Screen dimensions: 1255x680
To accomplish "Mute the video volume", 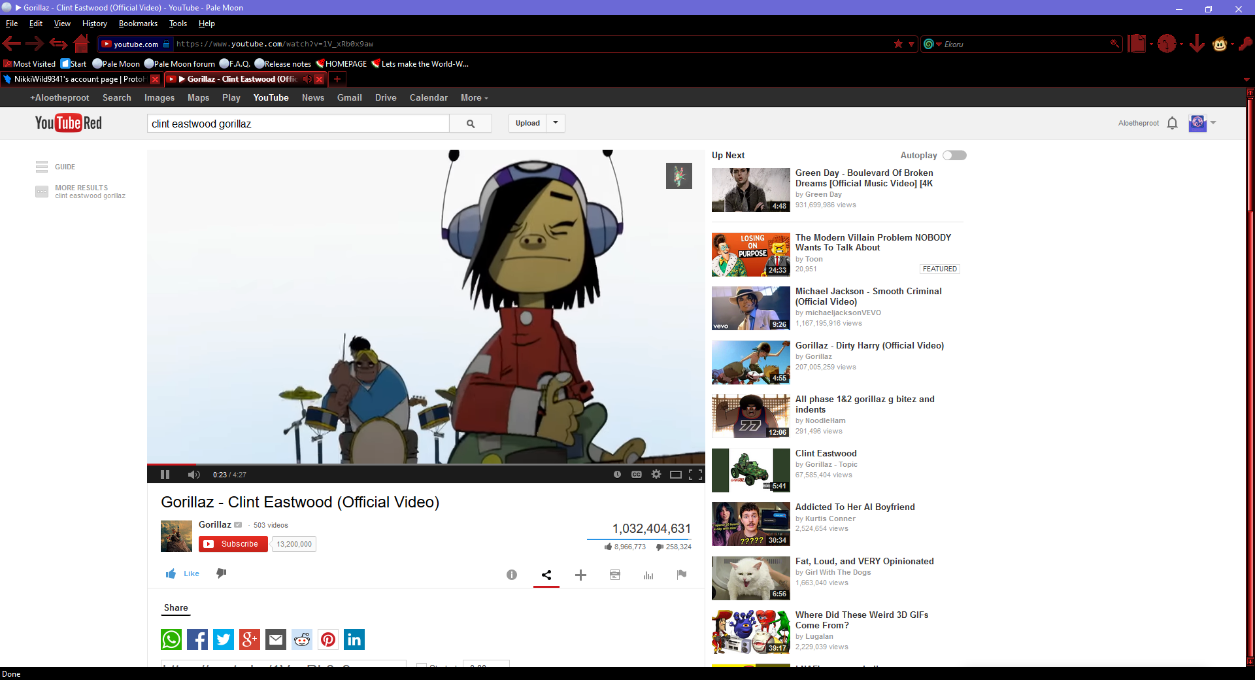I will [x=193, y=473].
